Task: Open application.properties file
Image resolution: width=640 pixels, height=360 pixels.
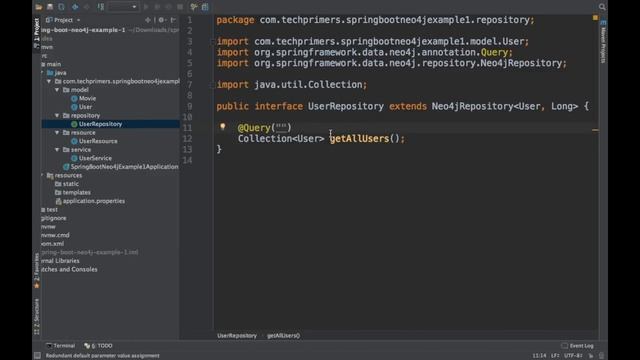Action: click(90, 201)
